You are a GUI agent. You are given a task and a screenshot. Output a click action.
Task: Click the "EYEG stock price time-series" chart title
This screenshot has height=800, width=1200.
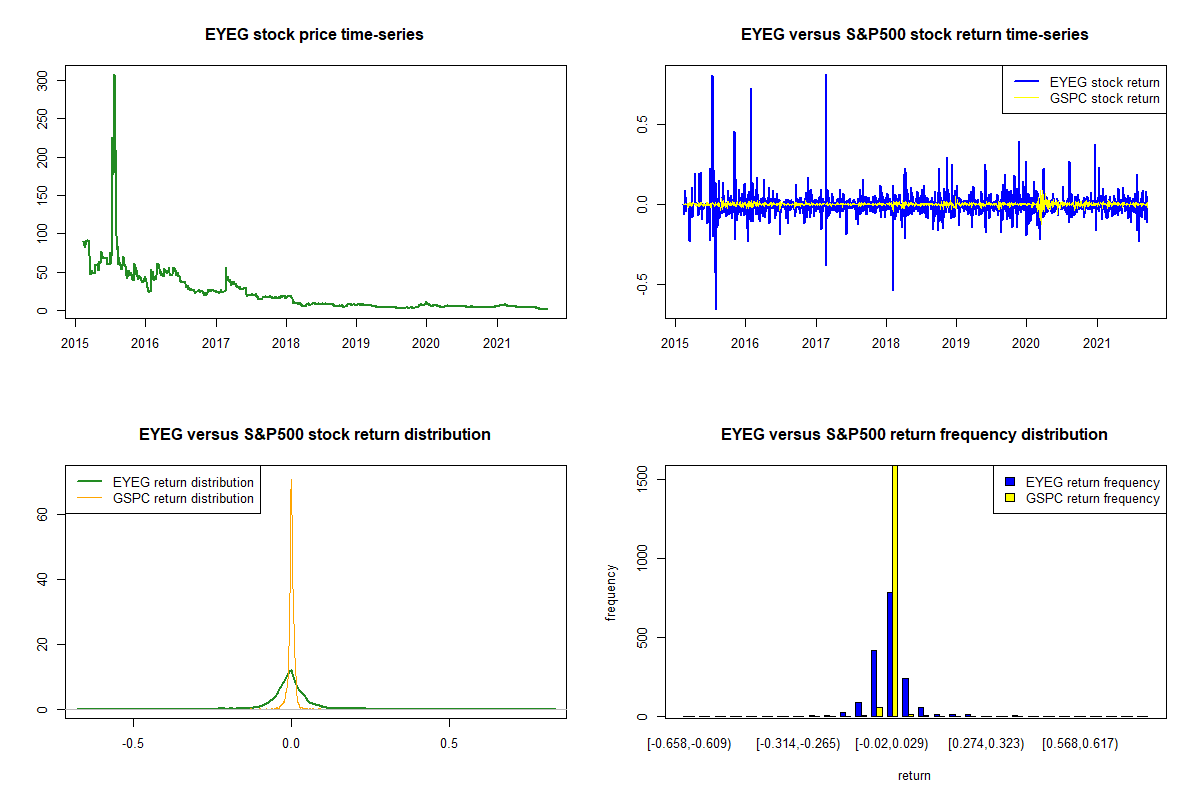pos(314,35)
